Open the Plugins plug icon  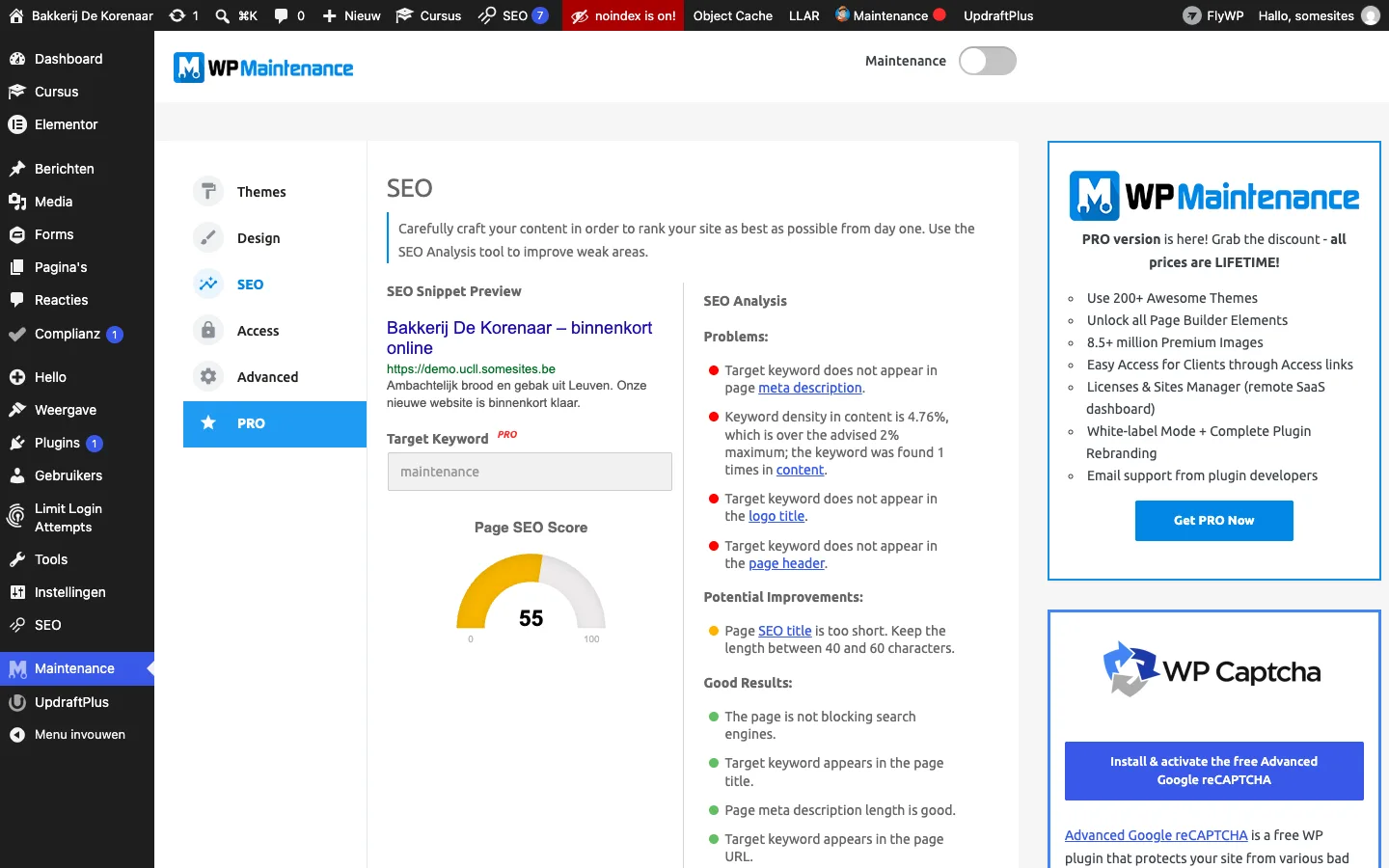[16, 443]
